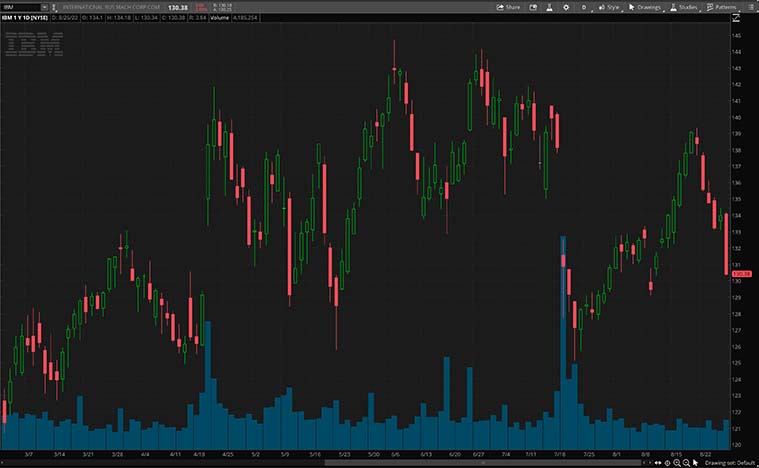Open the Style menu
The image size is (759, 468).
[x=608, y=6]
